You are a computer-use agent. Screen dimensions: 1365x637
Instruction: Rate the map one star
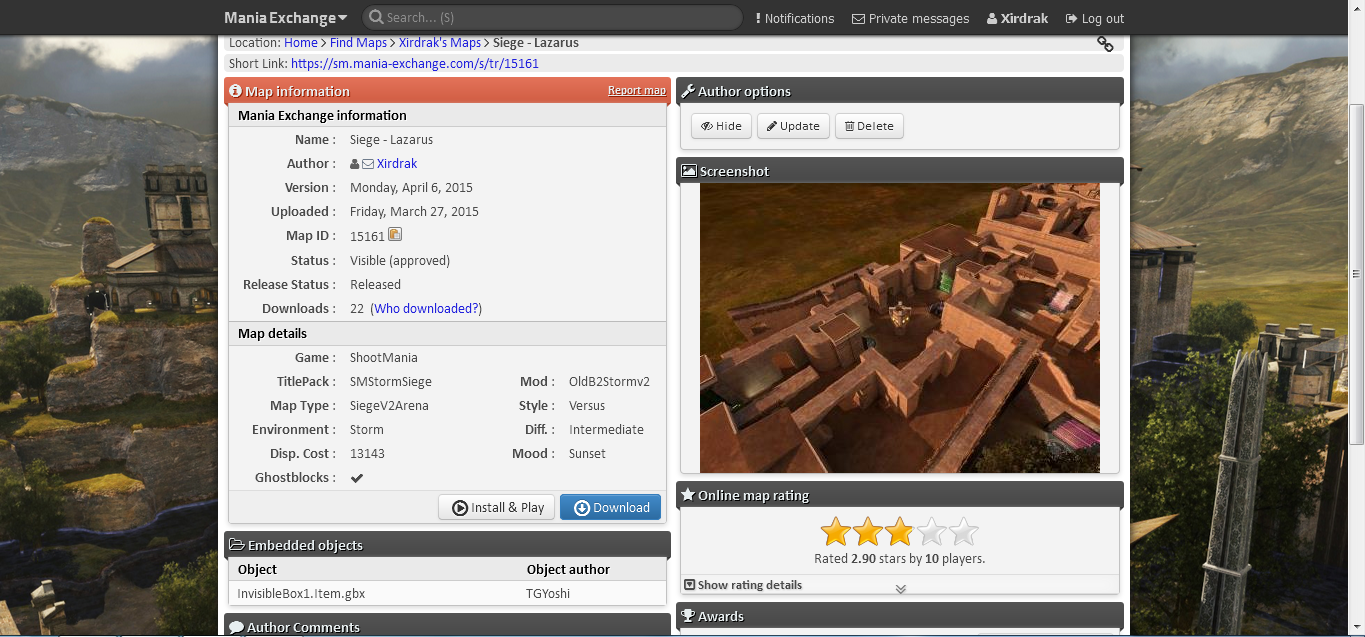pyautogui.click(x=836, y=531)
